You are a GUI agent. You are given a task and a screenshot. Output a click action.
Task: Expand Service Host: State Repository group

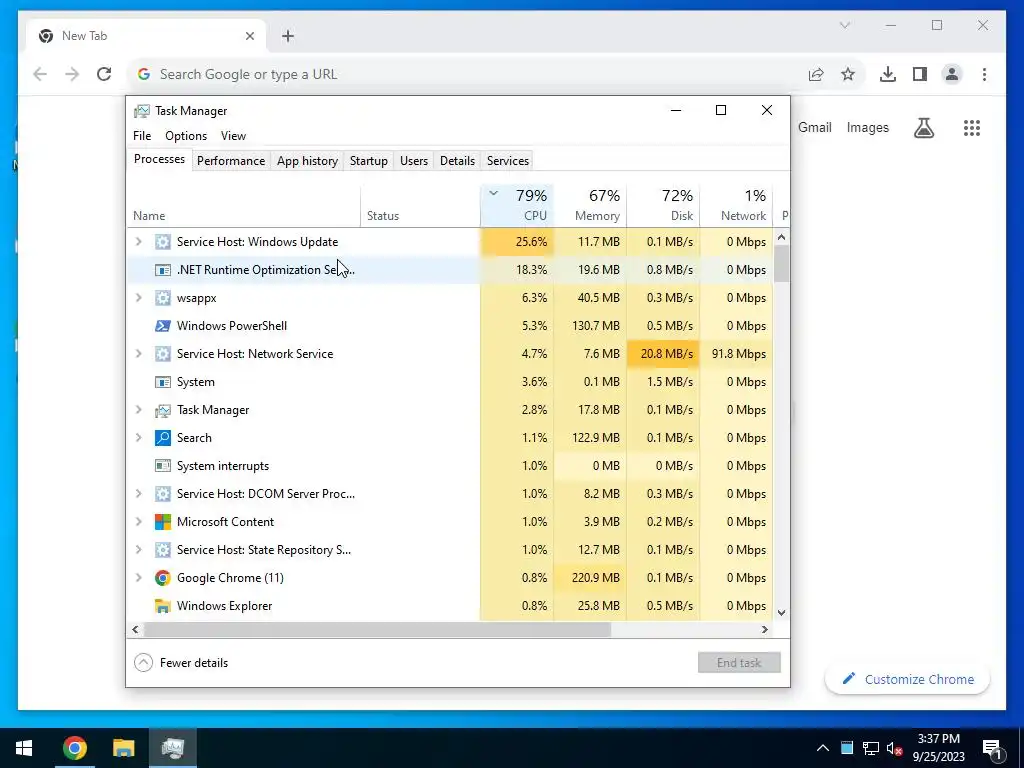click(138, 550)
